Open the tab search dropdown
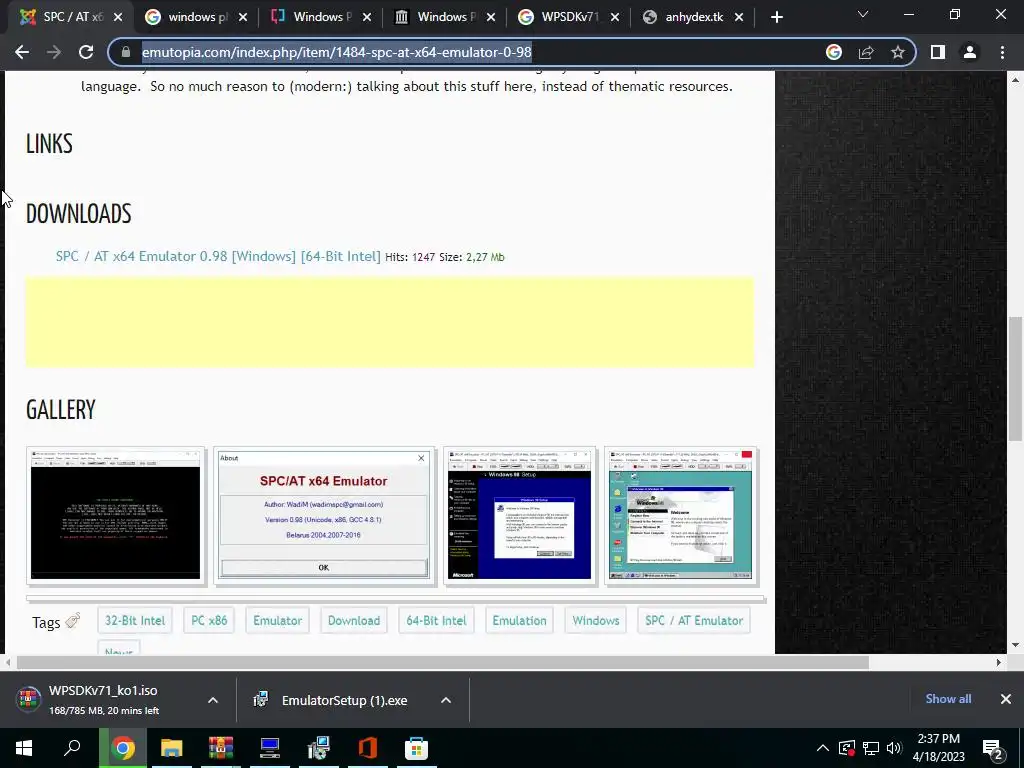The height and width of the screenshot is (768, 1024). click(863, 14)
